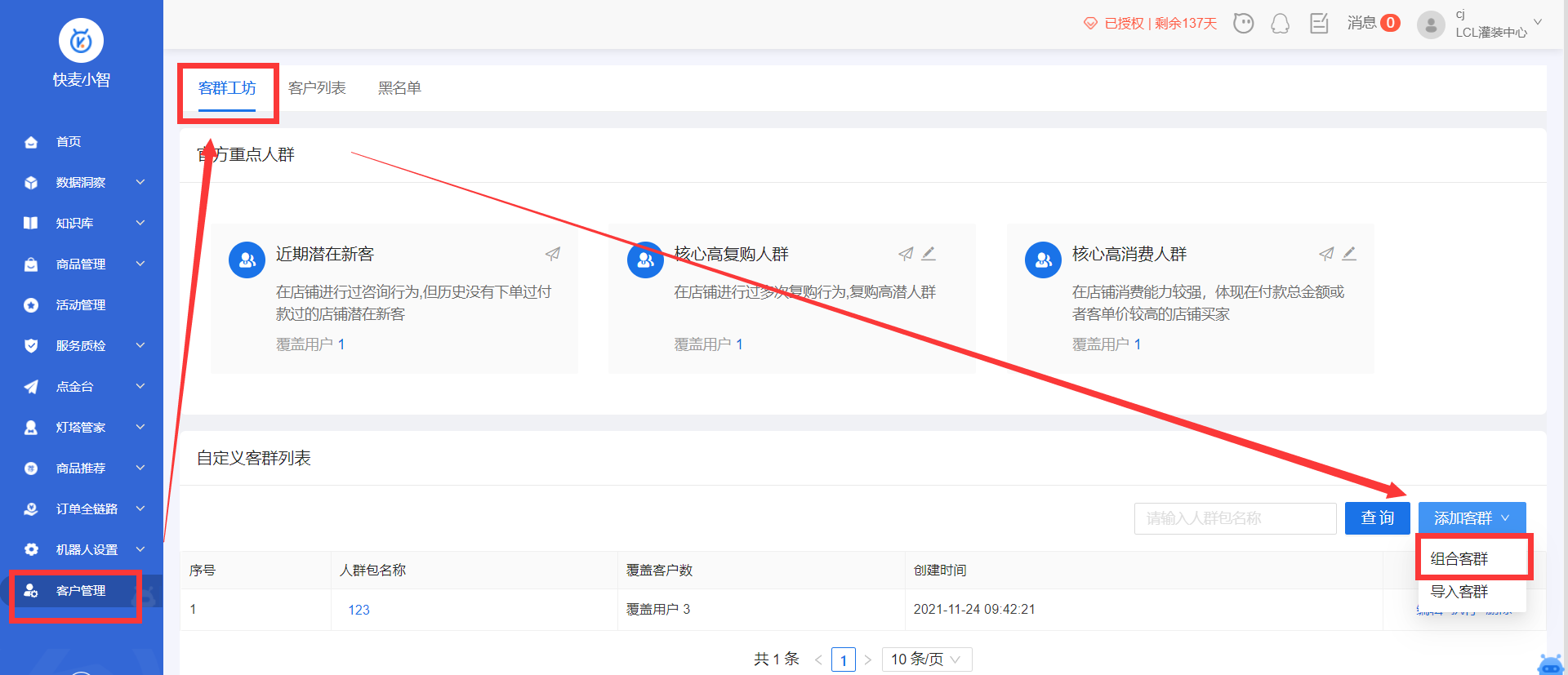Select 组合客群 from the dropdown menu

coord(1459,558)
